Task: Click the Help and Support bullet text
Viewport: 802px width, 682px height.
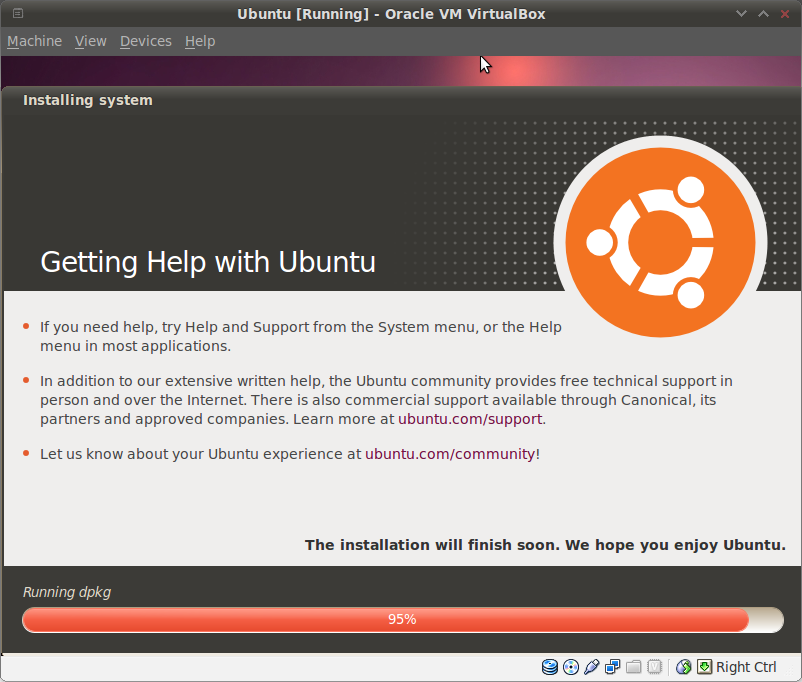Action: [301, 336]
